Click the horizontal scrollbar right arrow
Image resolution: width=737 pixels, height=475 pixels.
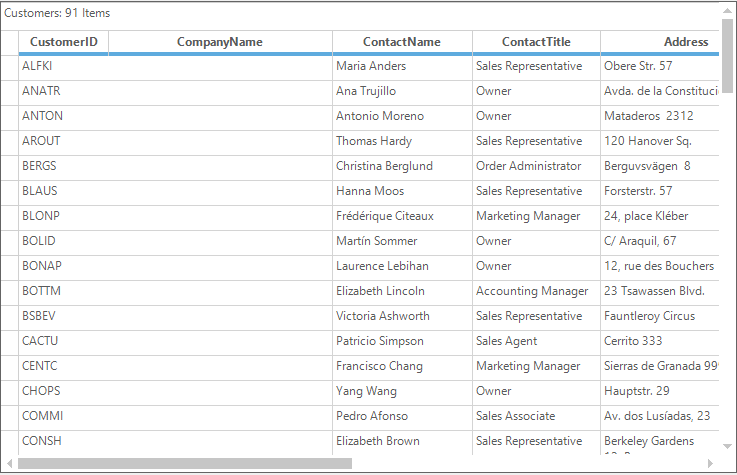[710, 463]
